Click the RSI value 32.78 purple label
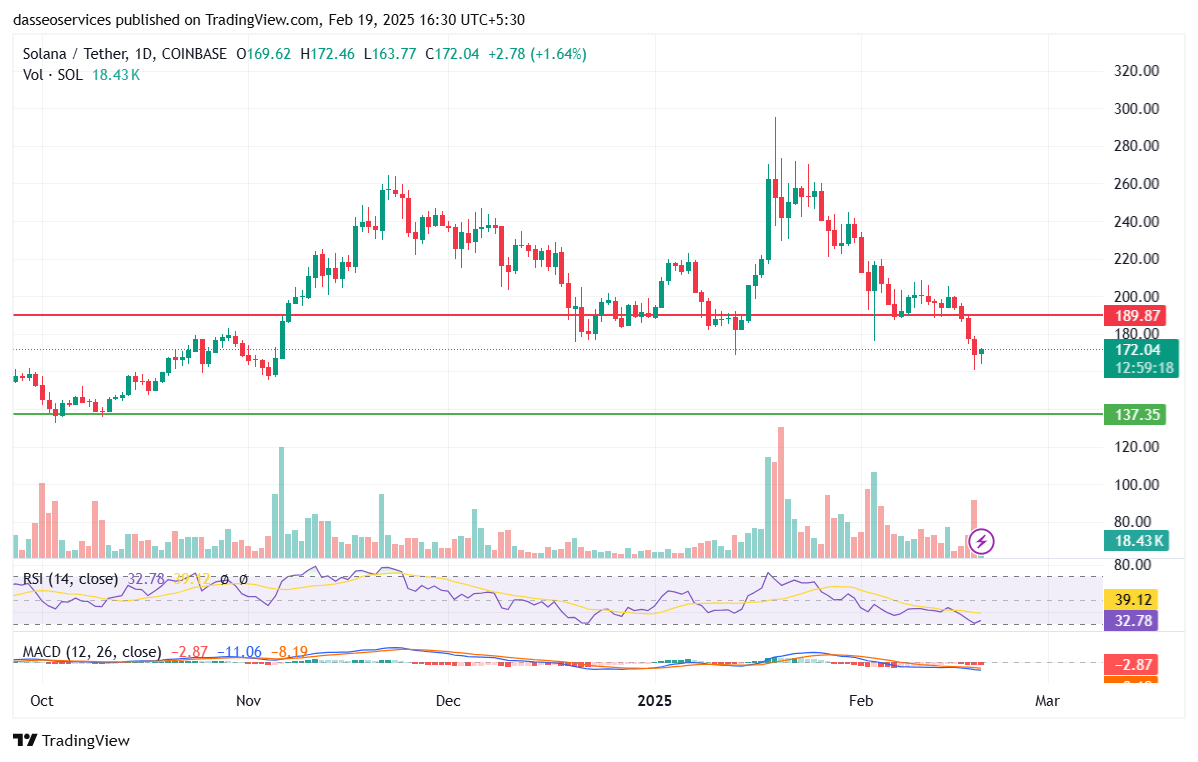 coord(1131,621)
